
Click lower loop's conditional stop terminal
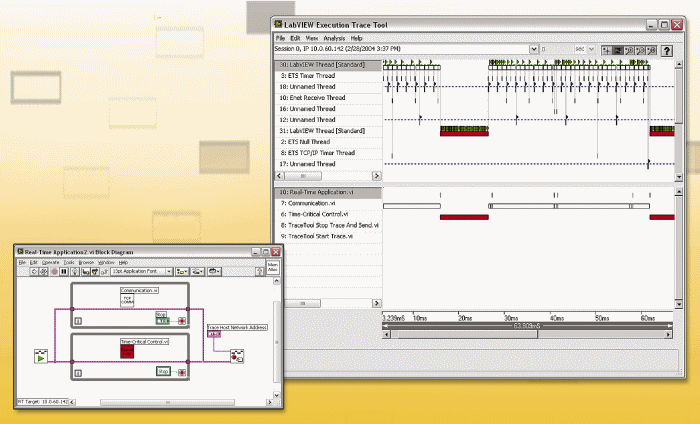(x=182, y=372)
